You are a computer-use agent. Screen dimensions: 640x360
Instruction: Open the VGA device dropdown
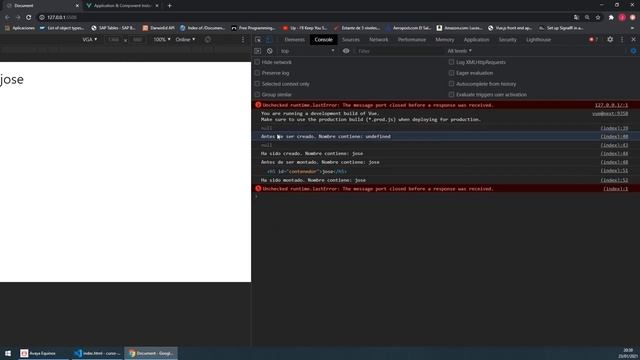coord(90,40)
